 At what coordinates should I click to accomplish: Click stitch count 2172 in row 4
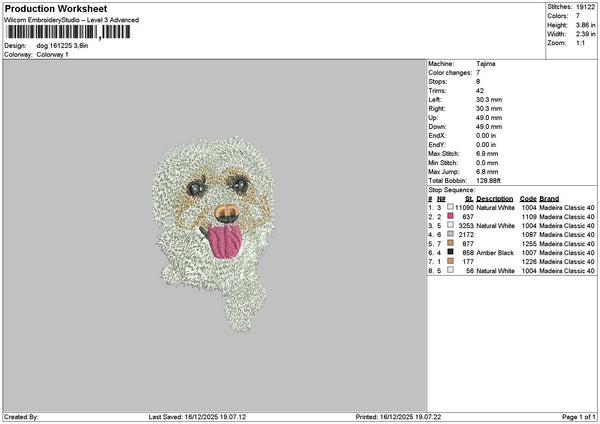click(466, 235)
